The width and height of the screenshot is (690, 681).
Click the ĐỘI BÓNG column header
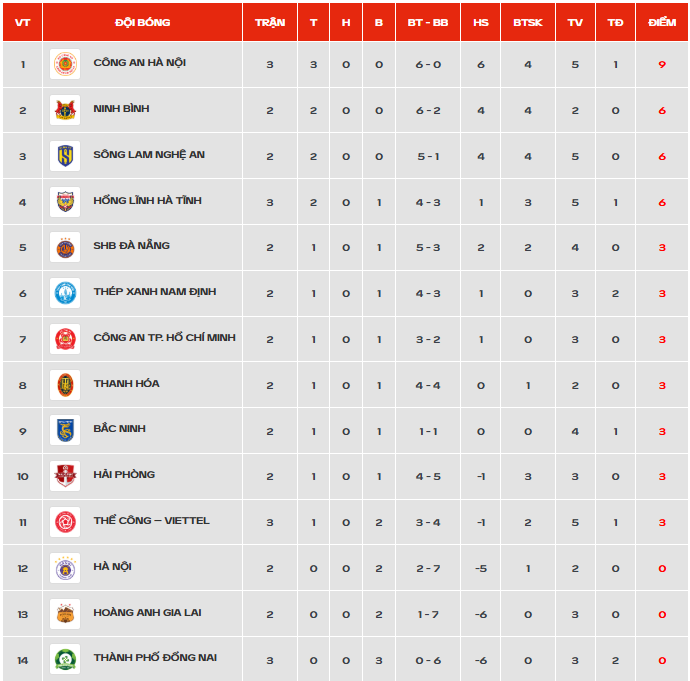click(143, 22)
